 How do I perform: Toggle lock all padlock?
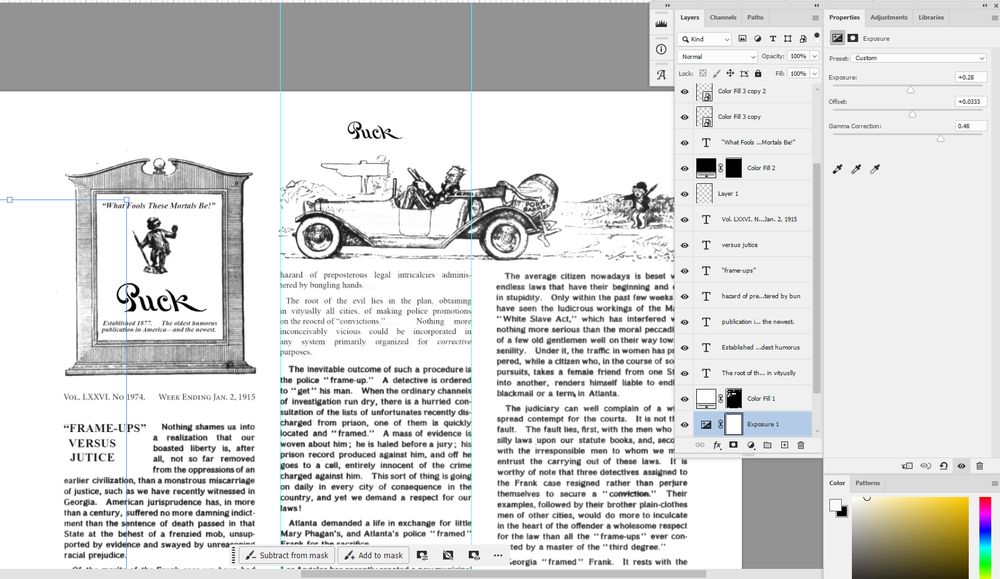click(x=758, y=73)
